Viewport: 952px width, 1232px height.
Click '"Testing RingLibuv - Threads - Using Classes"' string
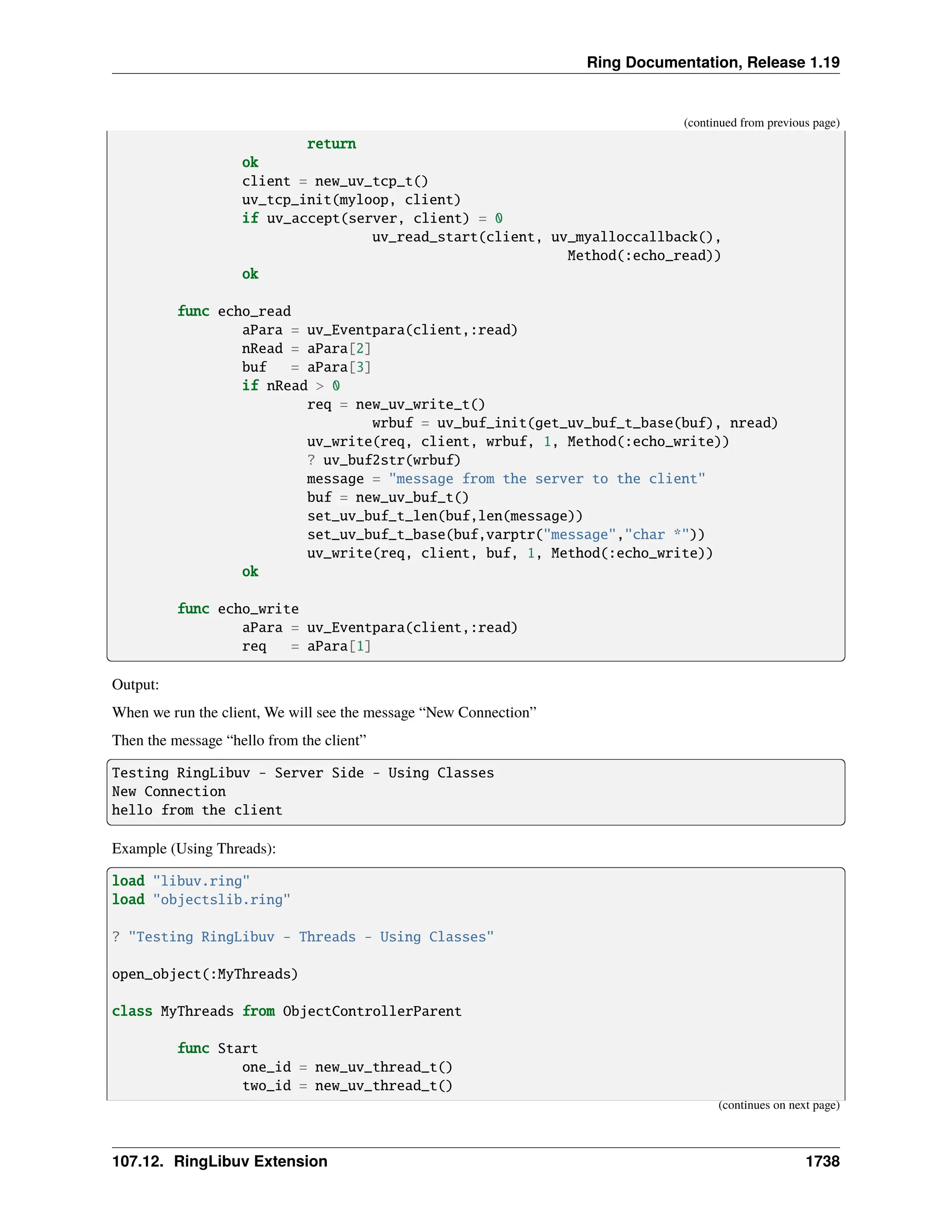coord(311,937)
